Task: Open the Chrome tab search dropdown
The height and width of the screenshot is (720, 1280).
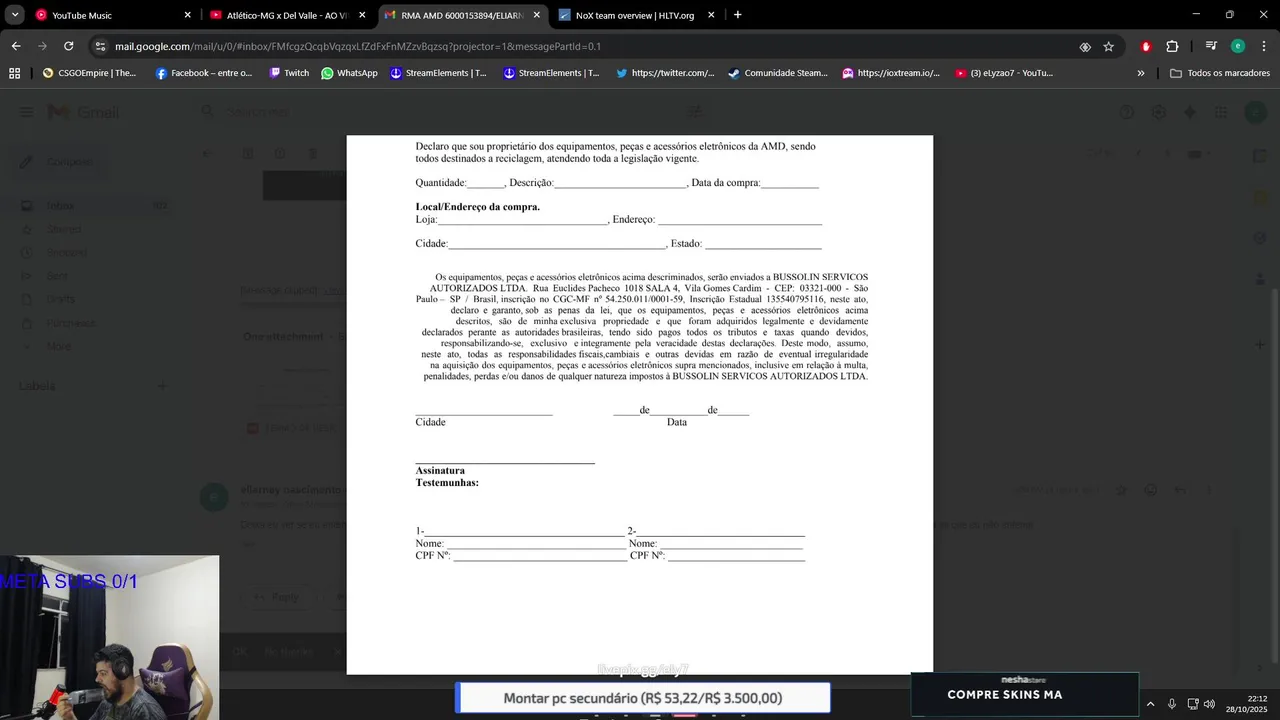Action: click(15, 15)
